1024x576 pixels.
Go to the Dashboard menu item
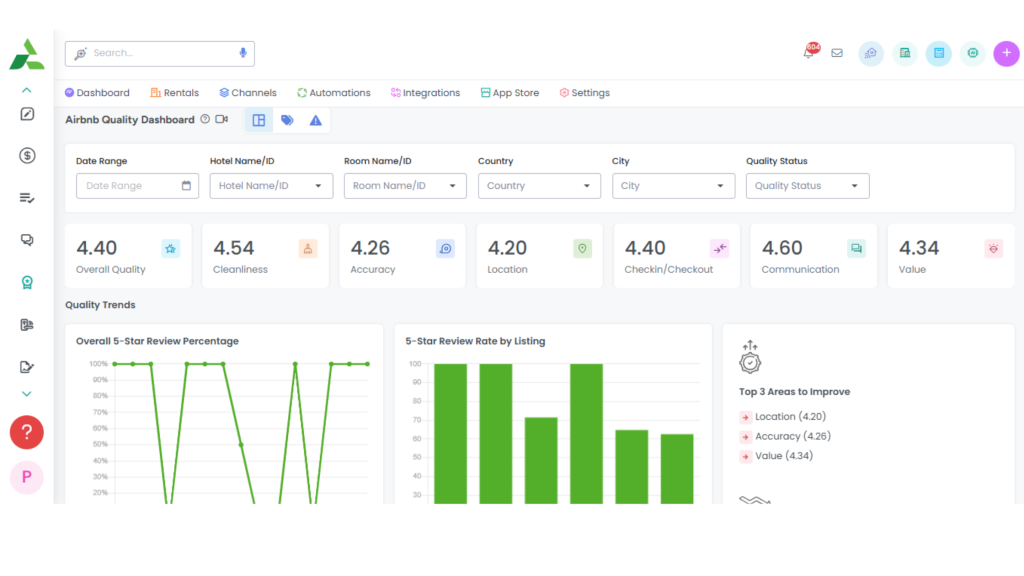[97, 93]
